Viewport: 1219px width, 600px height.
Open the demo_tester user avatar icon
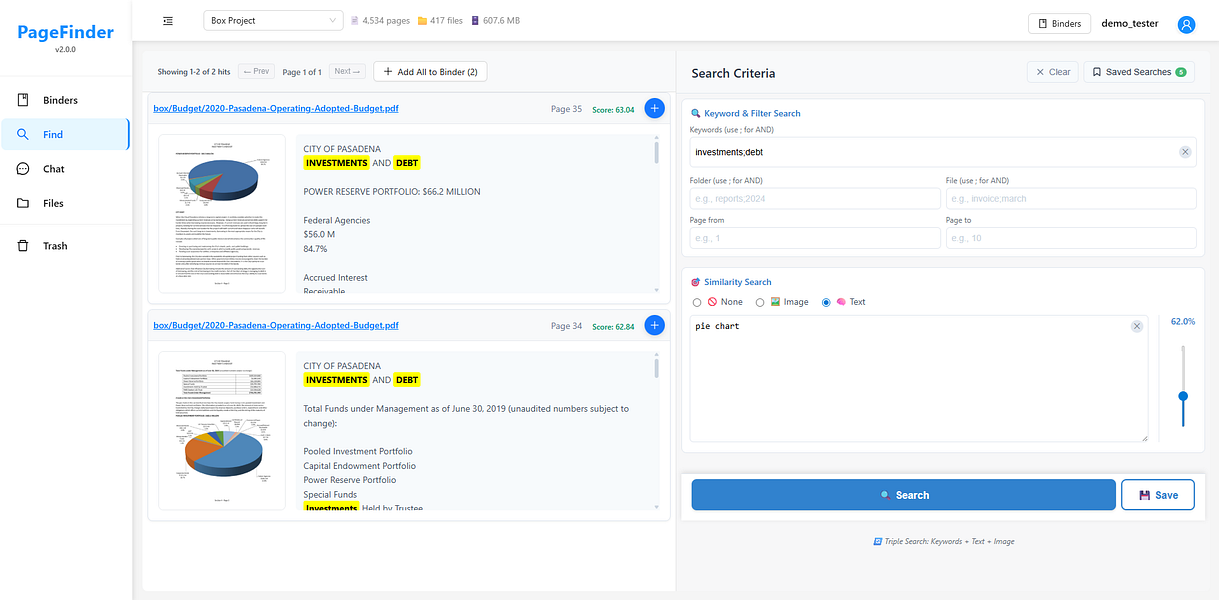point(1186,24)
